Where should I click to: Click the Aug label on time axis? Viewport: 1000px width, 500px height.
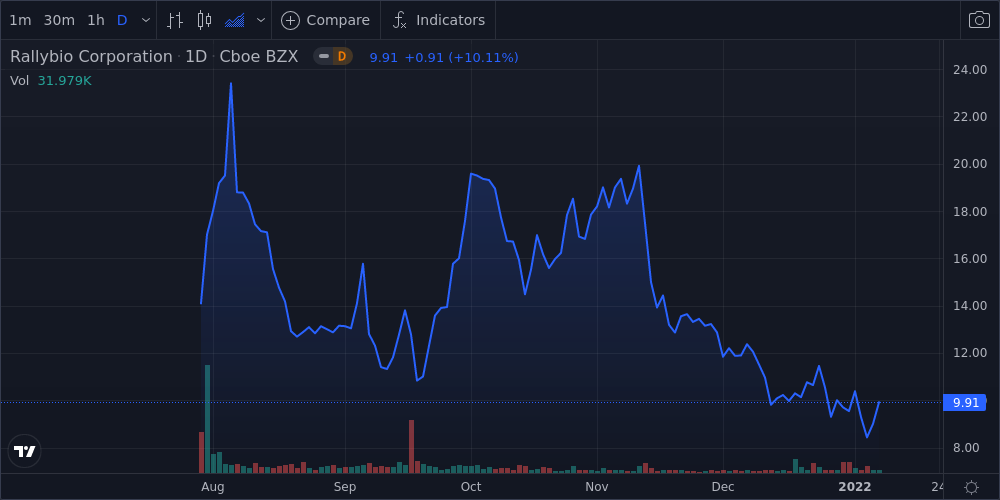click(x=212, y=487)
